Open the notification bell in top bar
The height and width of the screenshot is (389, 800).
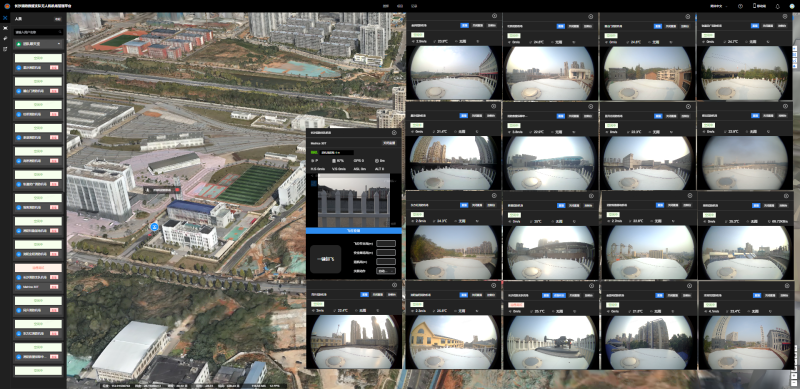point(778,6)
